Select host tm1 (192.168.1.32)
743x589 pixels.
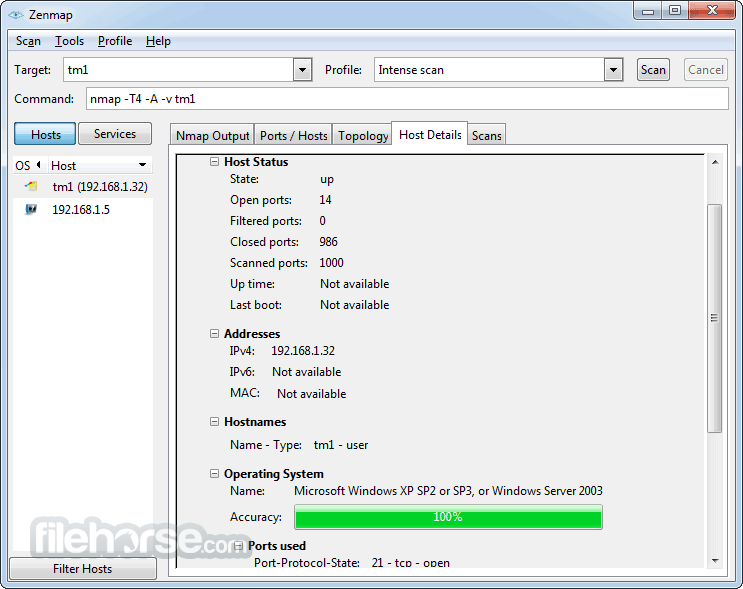pos(82,187)
